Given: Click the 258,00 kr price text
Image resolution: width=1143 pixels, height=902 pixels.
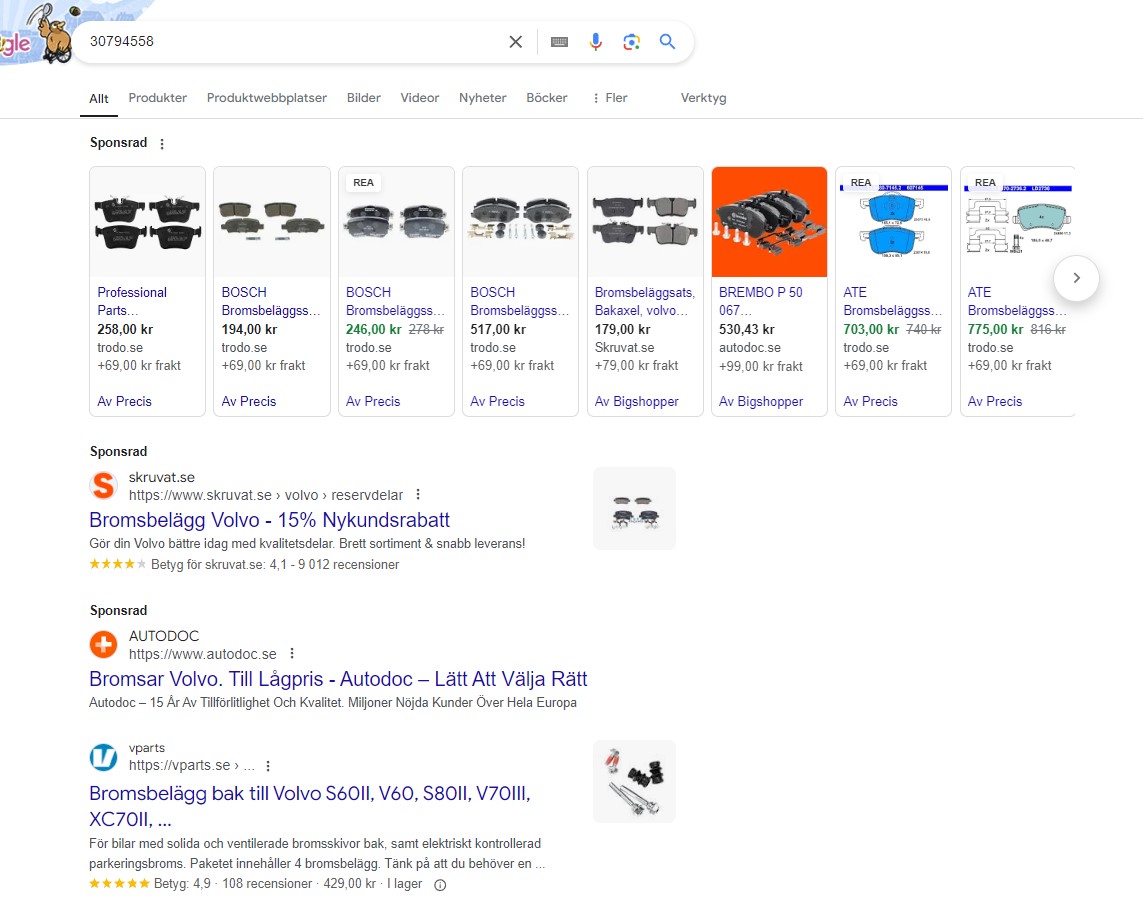Looking at the screenshot, I should tap(125, 330).
